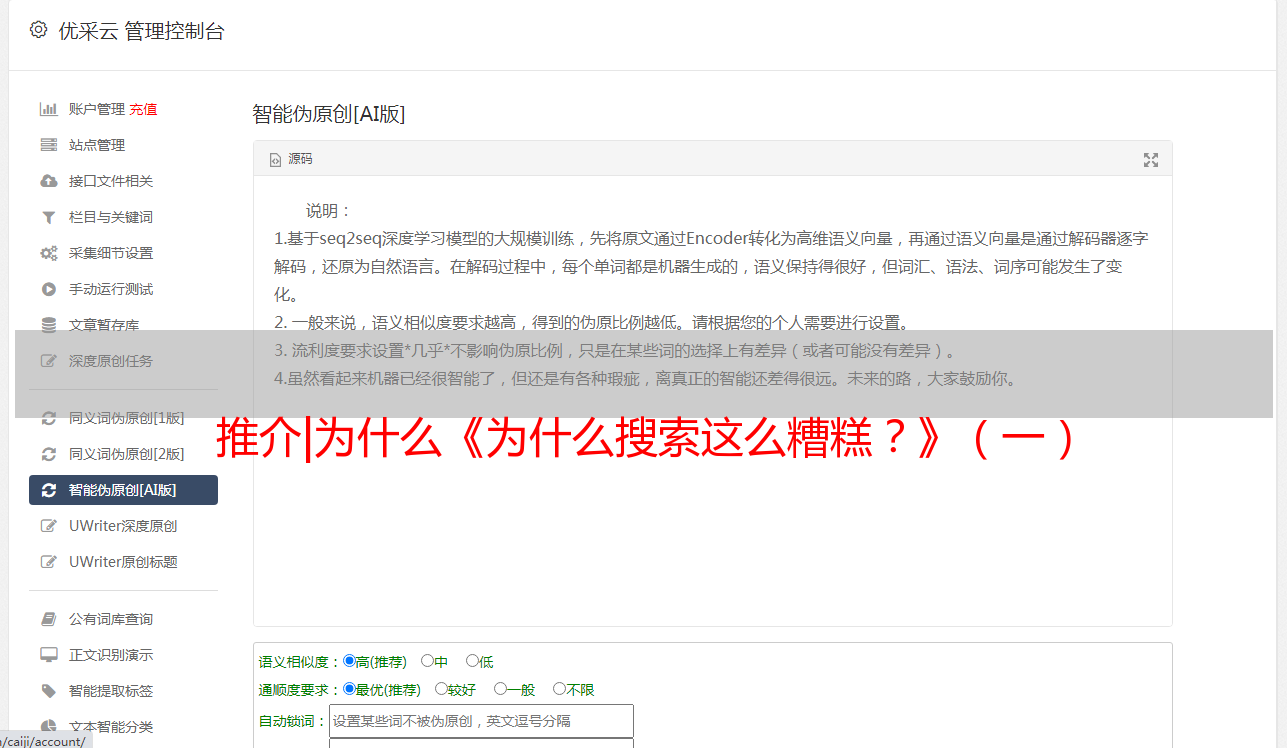Select 通顺度要求 最优(推荐) radio
Screen dimensions: 1287x748
point(349,689)
